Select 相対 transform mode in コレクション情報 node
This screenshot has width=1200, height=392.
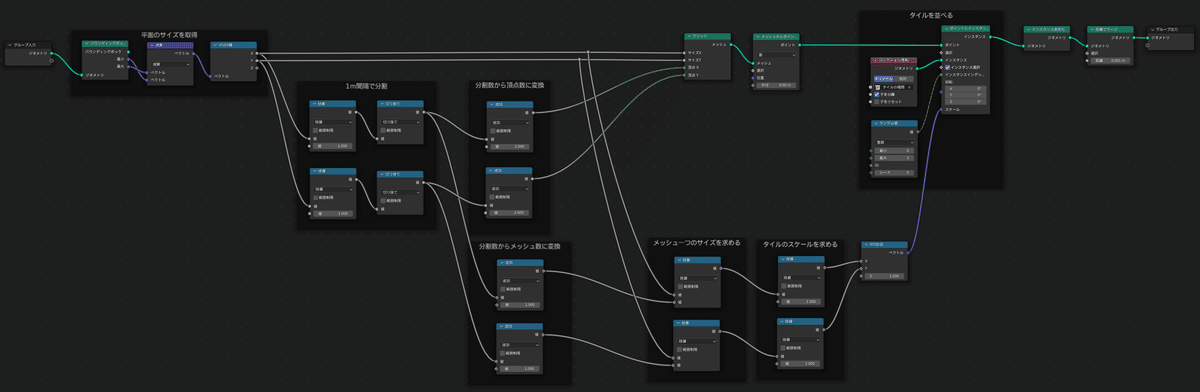point(903,78)
